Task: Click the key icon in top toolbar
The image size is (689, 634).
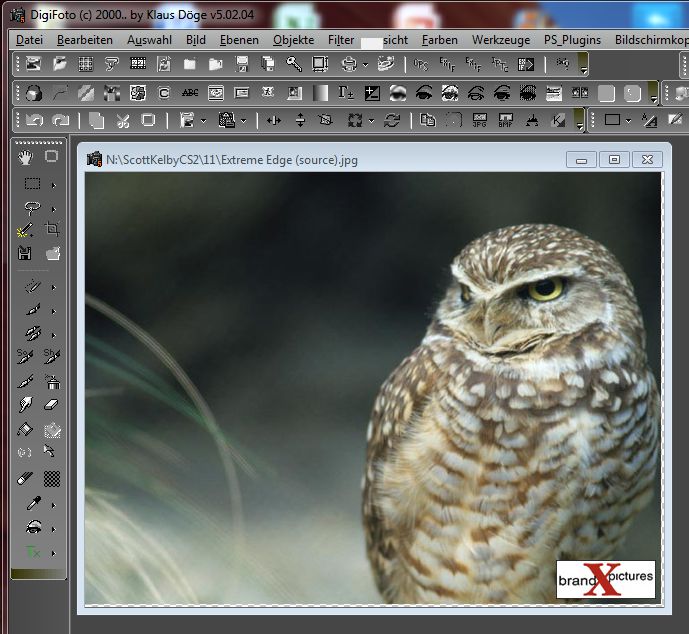Action: click(x=294, y=64)
